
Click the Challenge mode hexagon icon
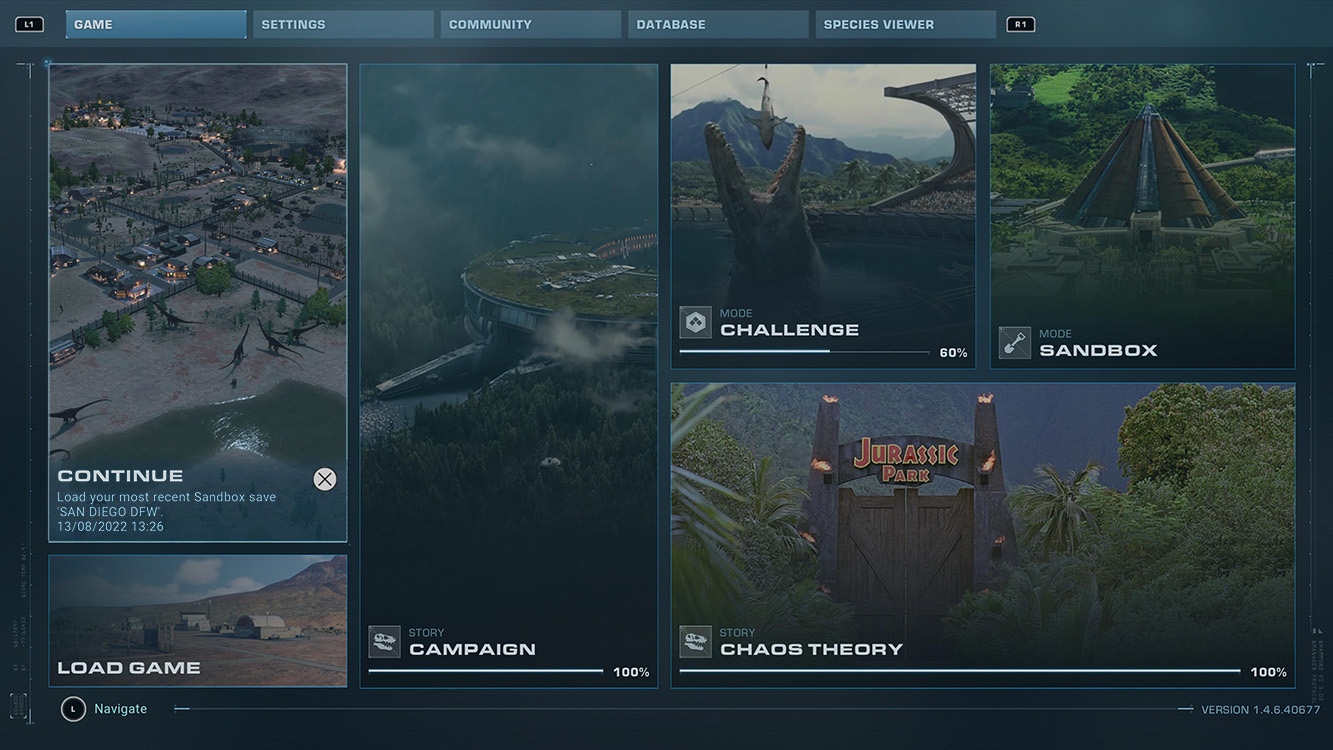click(x=696, y=322)
